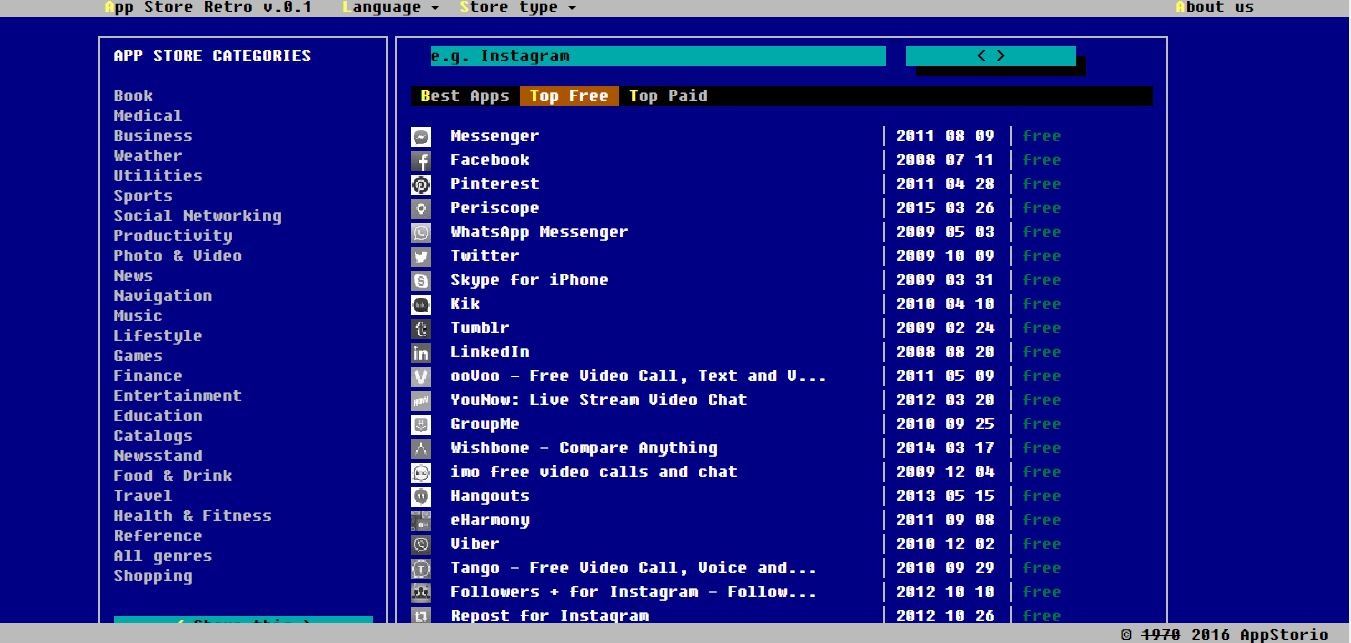Click the Viber app icon
Image resolution: width=1351 pixels, height=643 pixels.
click(x=421, y=545)
